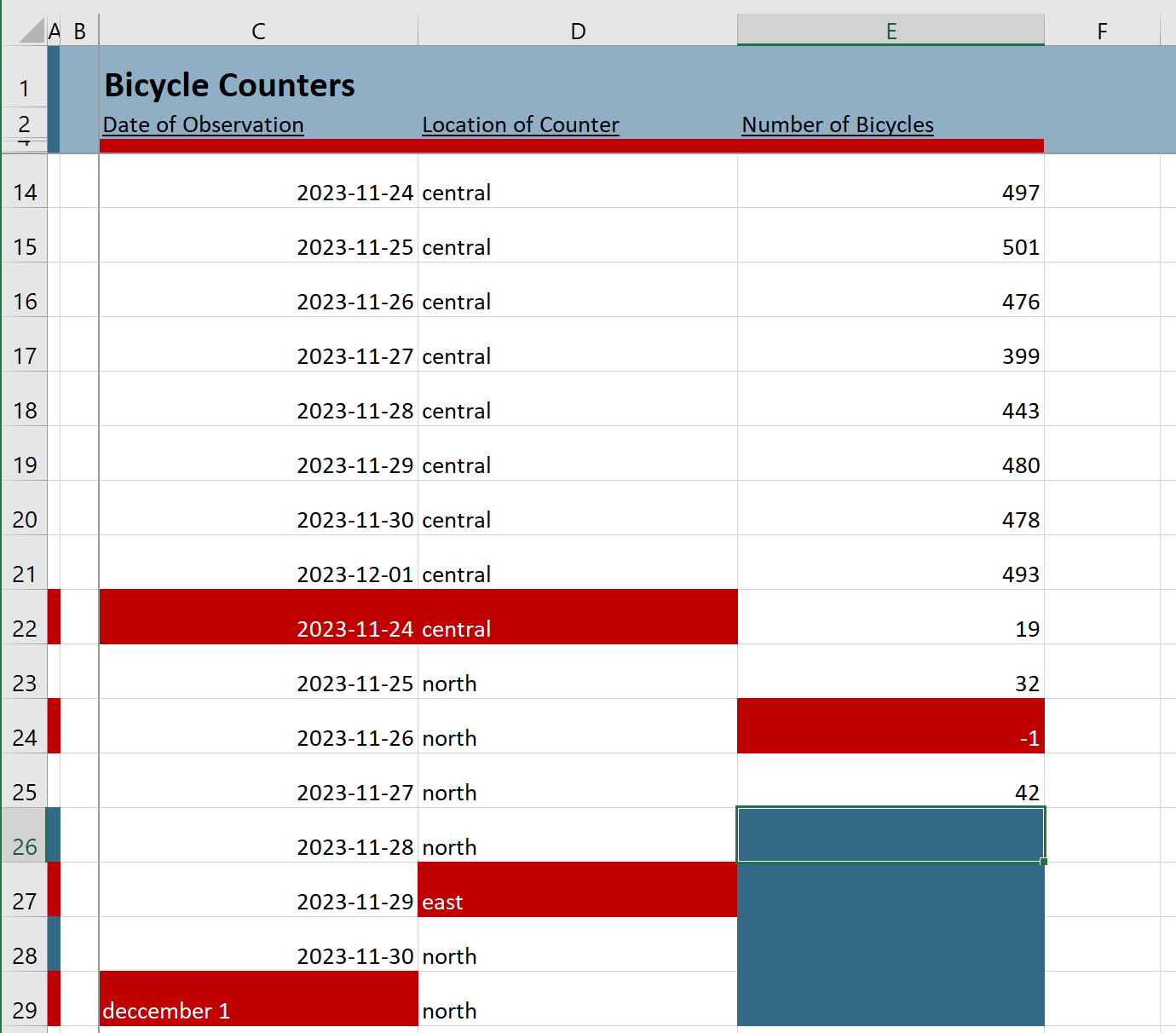1176x1033 pixels.
Task: Select row 22 by its row number
Action: [x=25, y=629]
